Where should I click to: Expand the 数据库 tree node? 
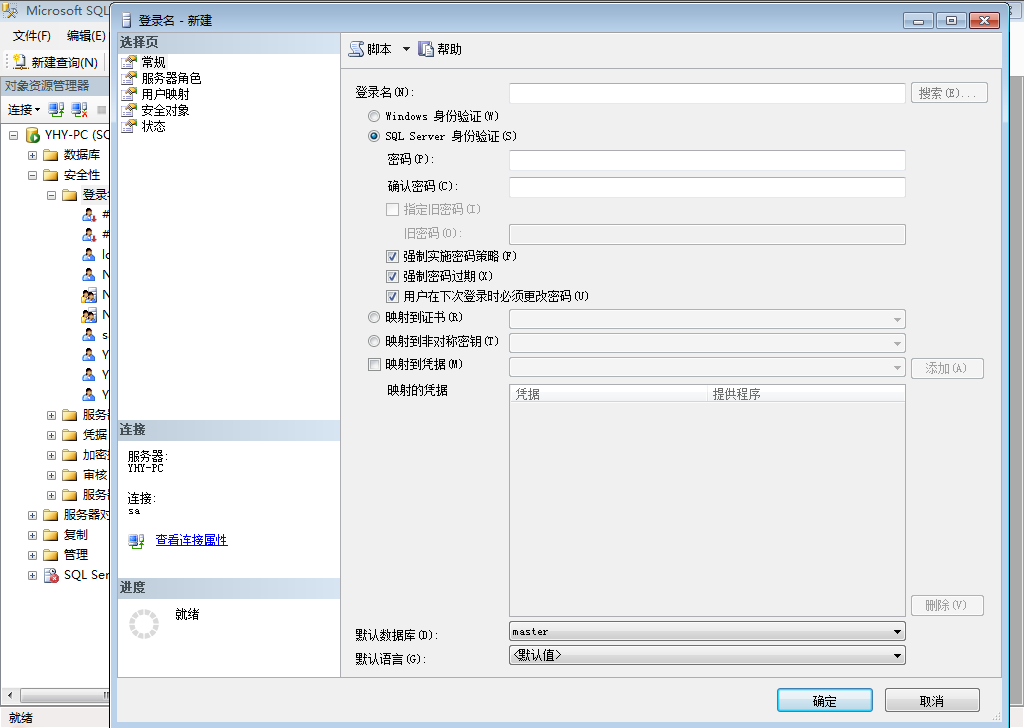(x=32, y=155)
